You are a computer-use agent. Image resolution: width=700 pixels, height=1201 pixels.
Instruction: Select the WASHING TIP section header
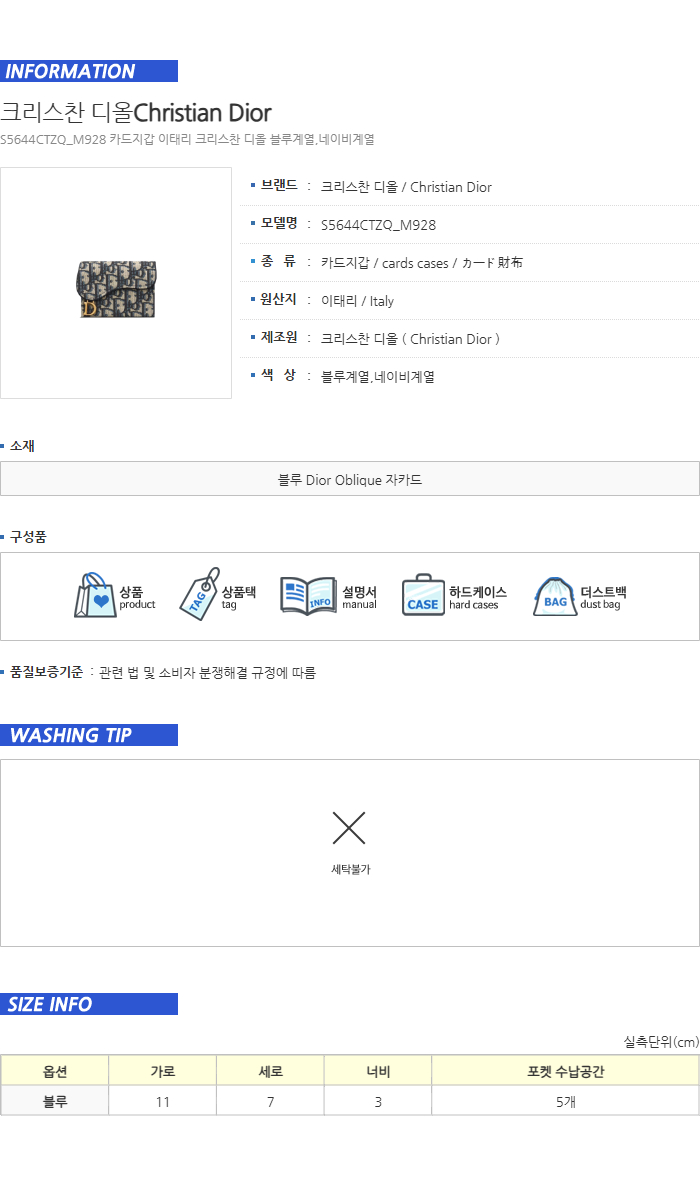coord(89,735)
